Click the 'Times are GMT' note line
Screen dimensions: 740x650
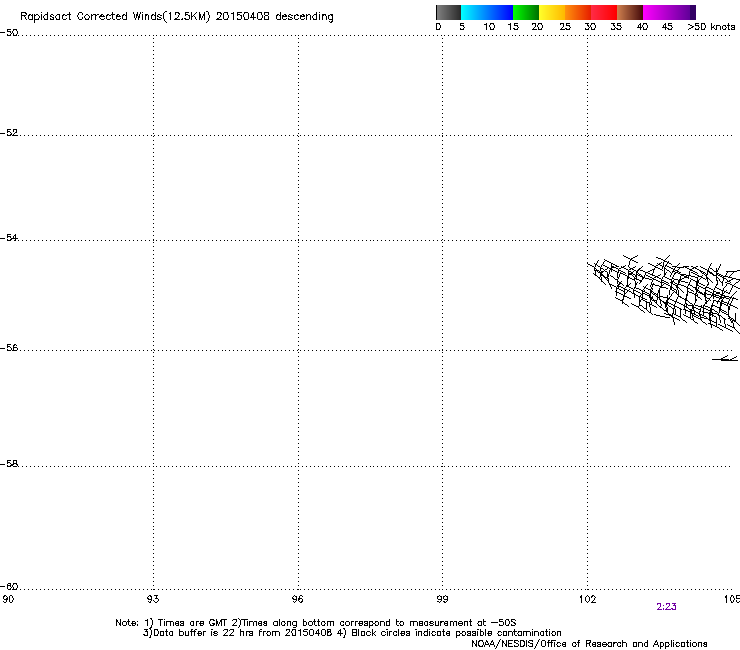click(316, 623)
